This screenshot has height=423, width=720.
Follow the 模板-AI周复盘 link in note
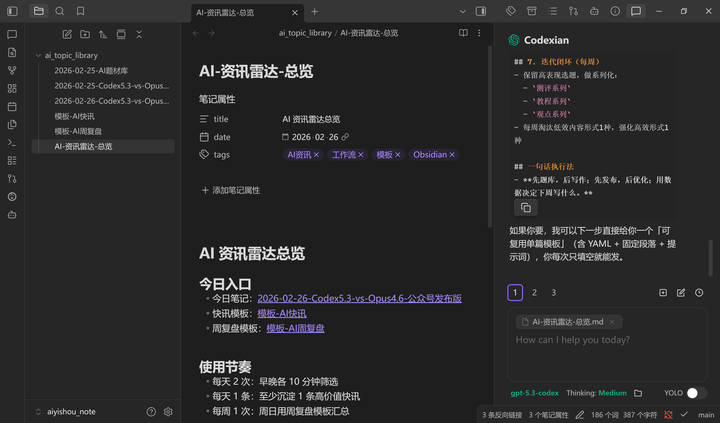295,328
